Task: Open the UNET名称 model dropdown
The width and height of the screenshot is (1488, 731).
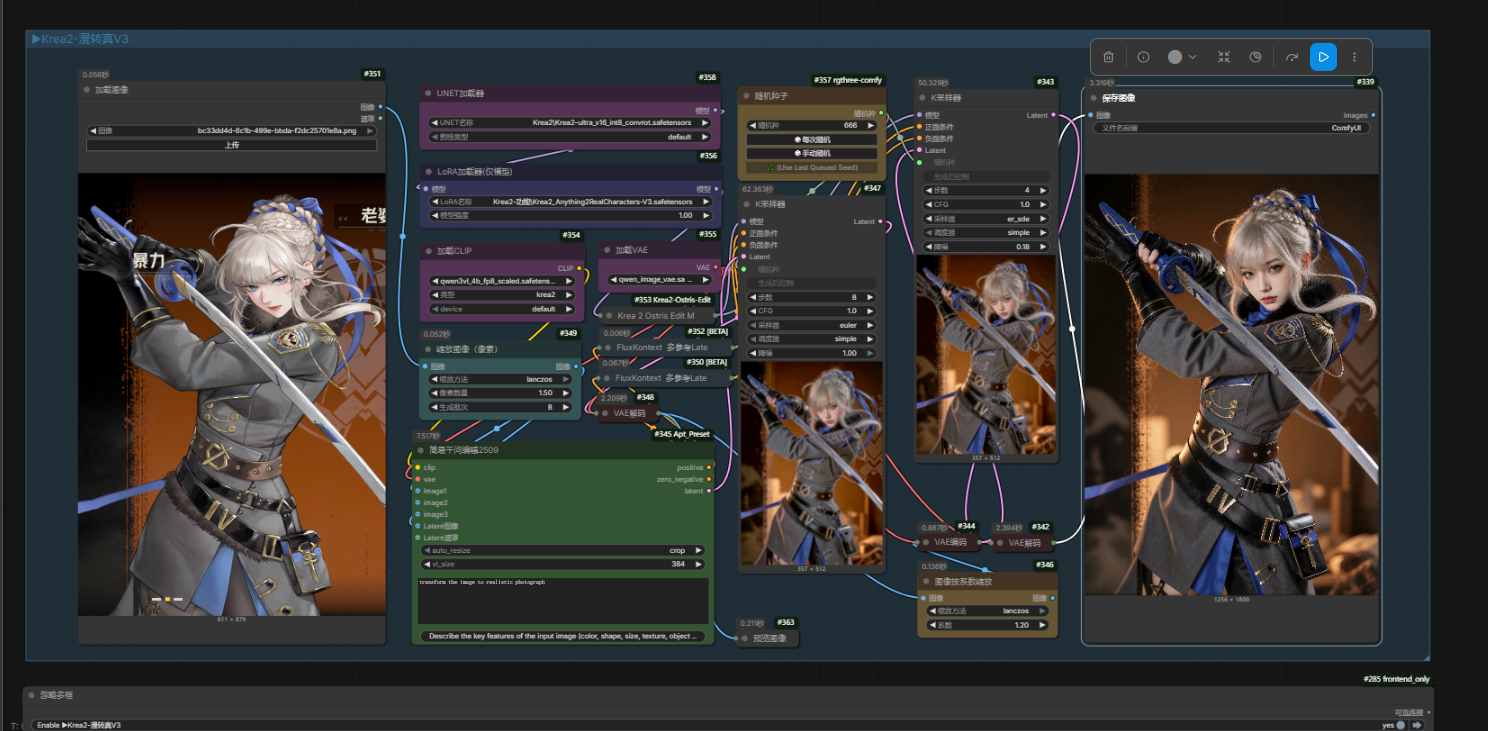Action: pos(570,122)
